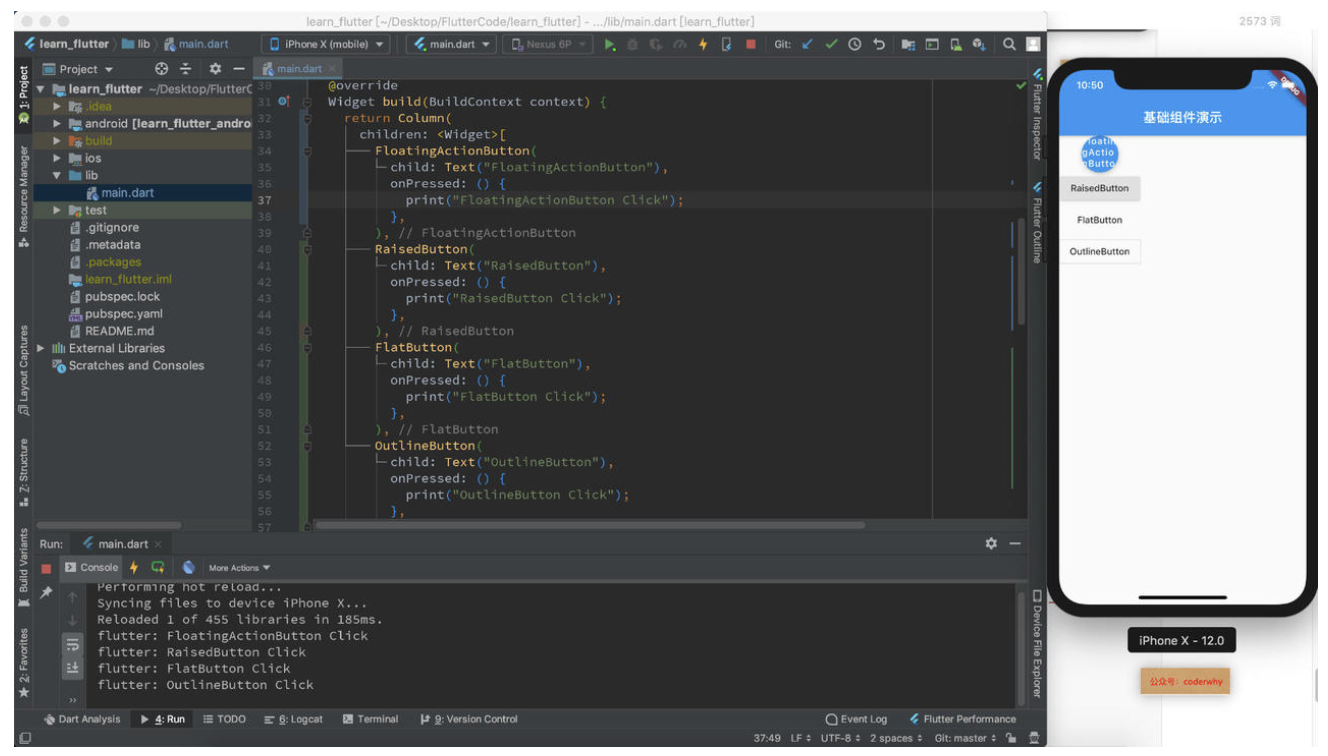Click Git: master branch in status bar
This screenshot has width=1328, height=756.
click(966, 739)
